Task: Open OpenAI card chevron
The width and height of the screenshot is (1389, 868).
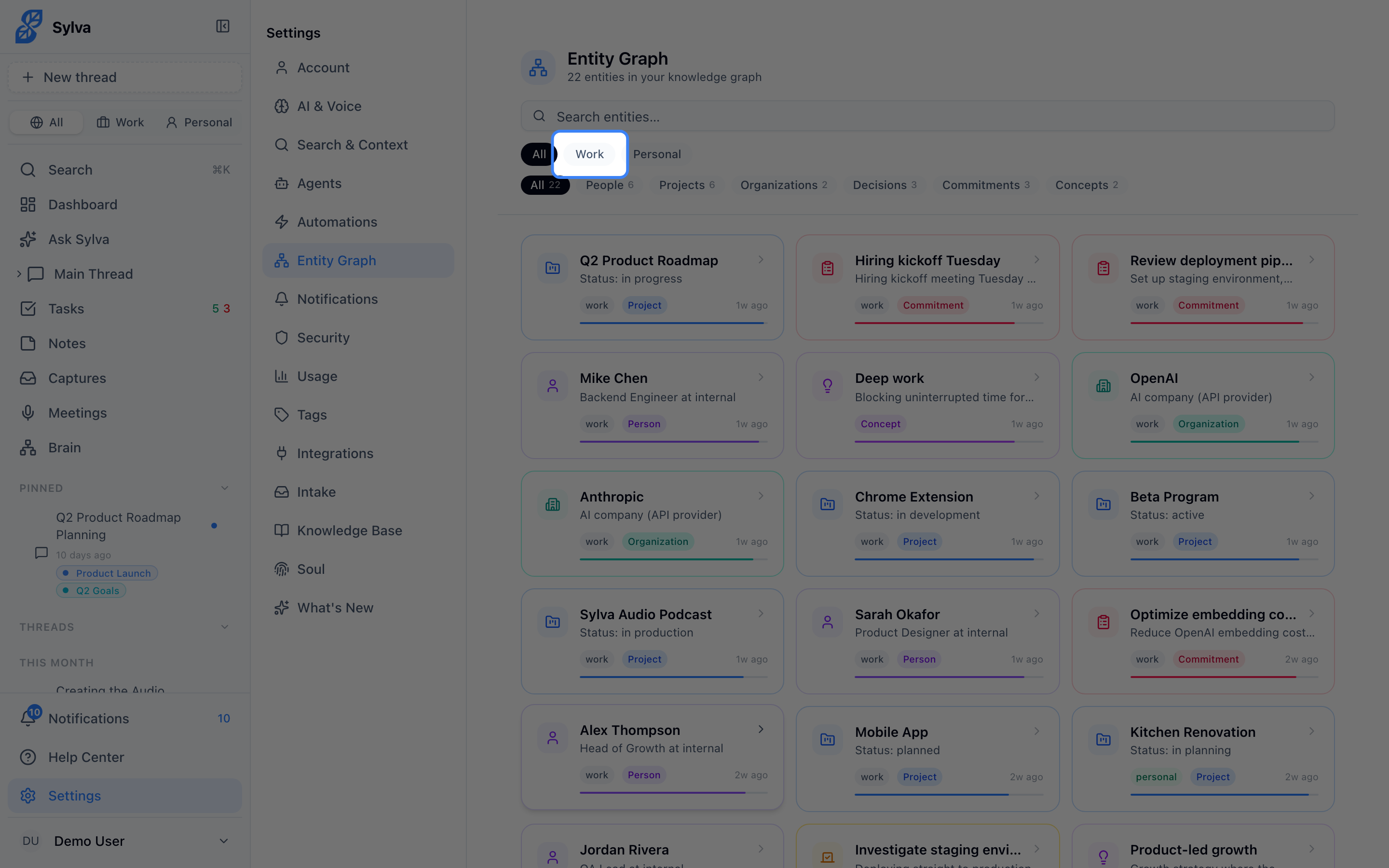Action: click(x=1311, y=377)
